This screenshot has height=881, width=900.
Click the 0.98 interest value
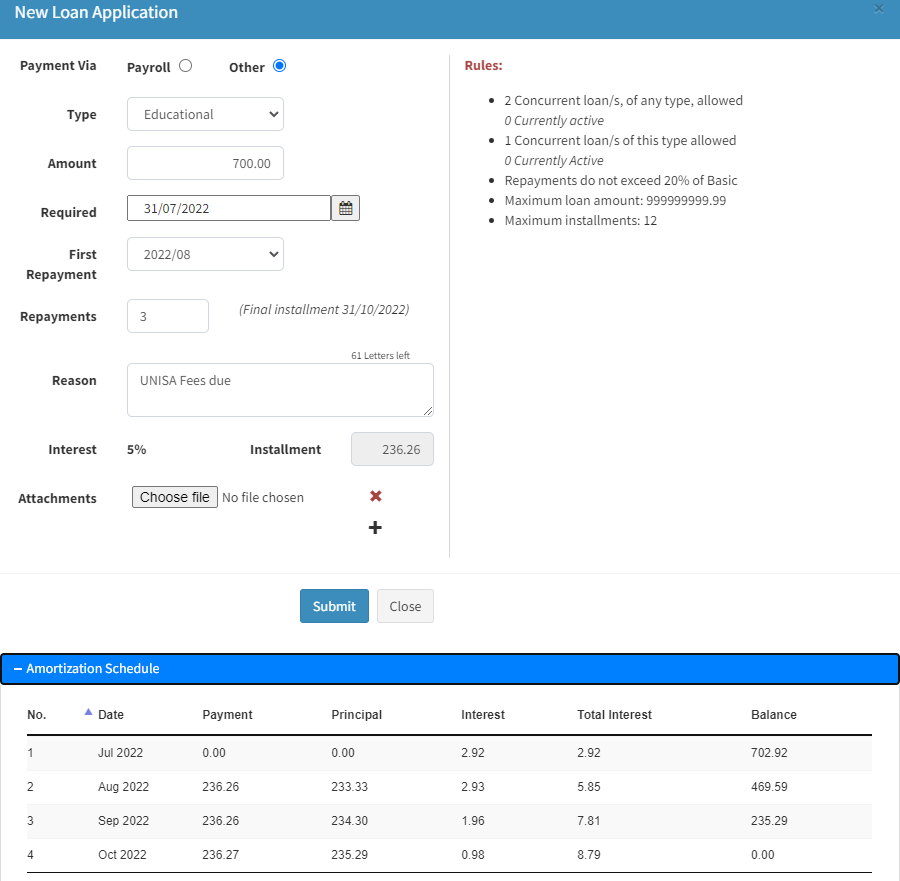[473, 855]
